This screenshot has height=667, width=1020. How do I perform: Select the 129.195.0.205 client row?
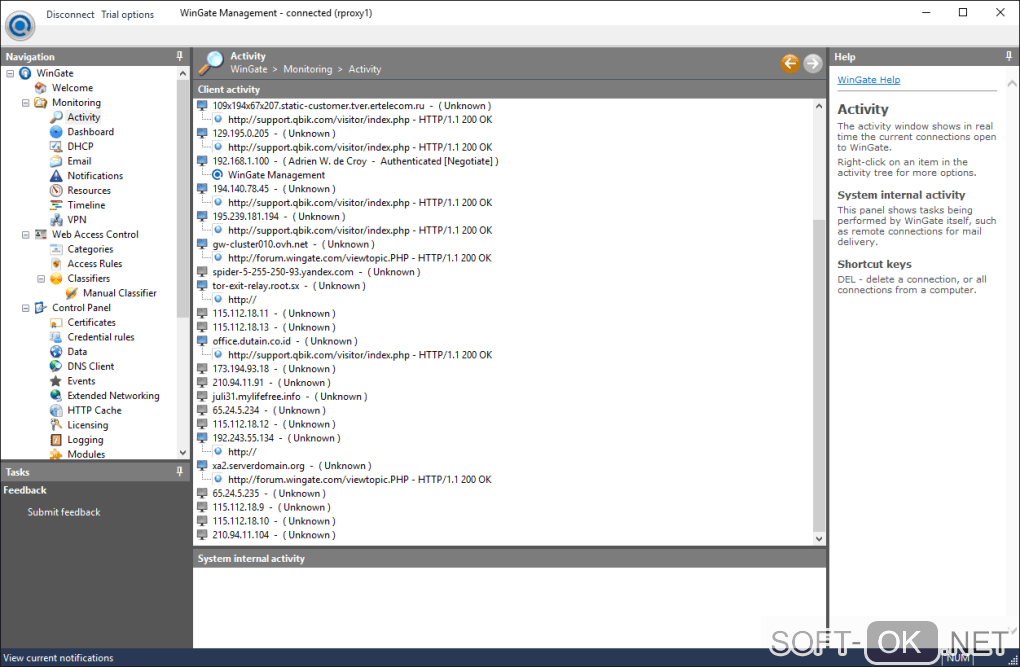tap(274, 133)
